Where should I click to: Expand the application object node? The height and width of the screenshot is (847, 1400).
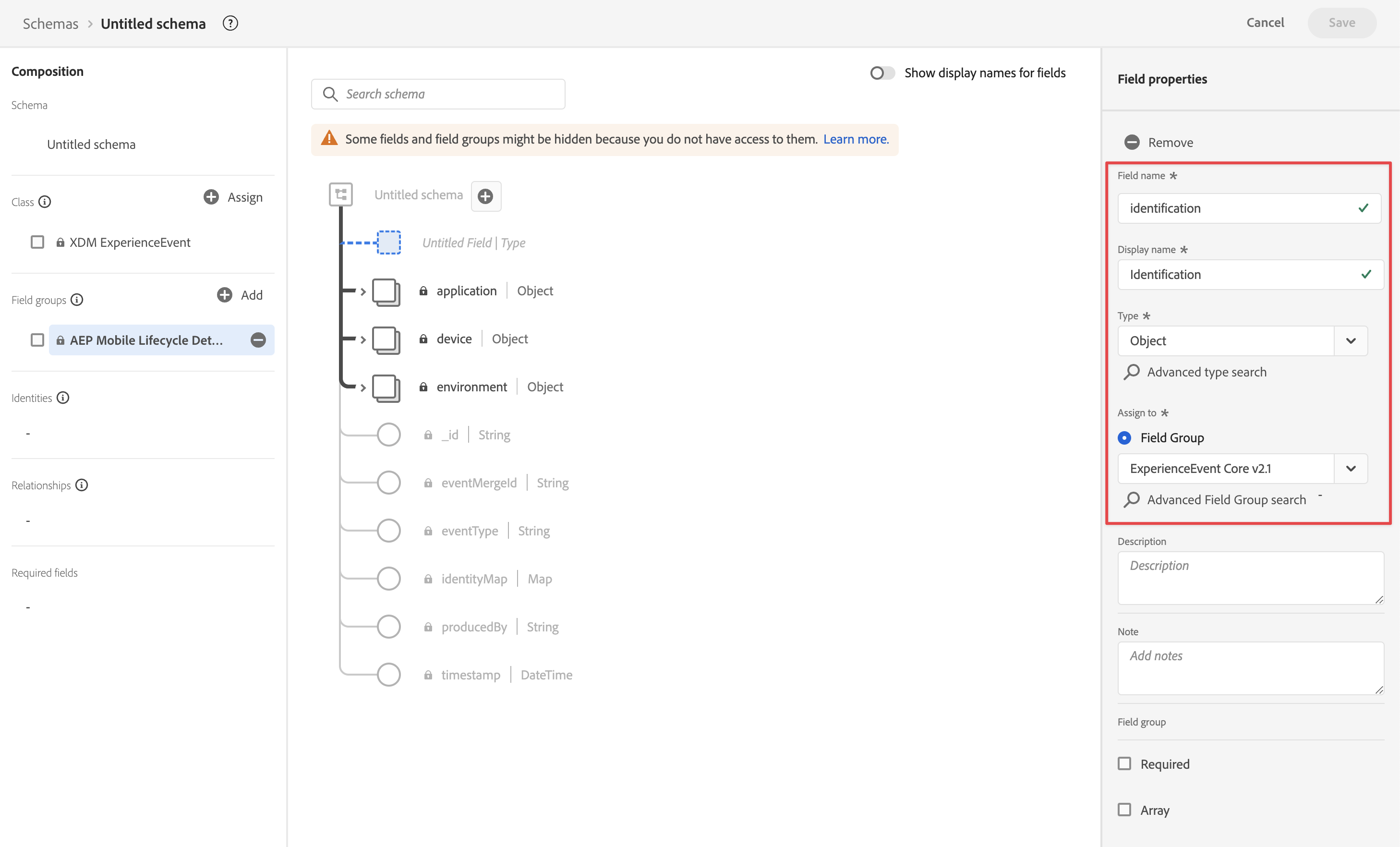[363, 291]
